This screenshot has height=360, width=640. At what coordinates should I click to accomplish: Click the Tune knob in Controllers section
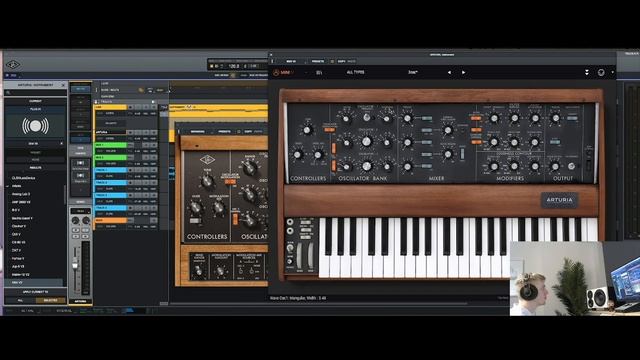pyautogui.click(x=307, y=130)
